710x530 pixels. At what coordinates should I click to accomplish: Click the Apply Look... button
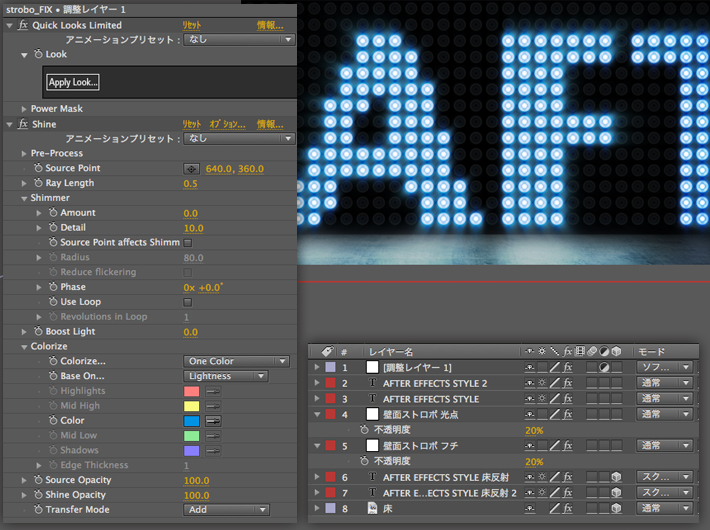[x=73, y=82]
